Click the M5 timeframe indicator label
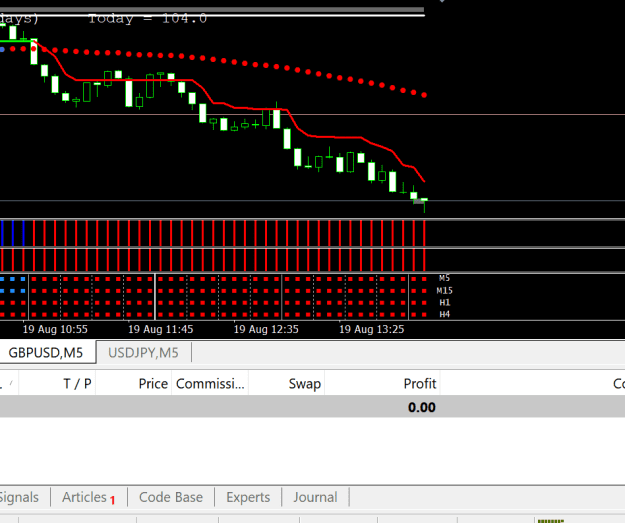625x523 pixels. [x=444, y=278]
